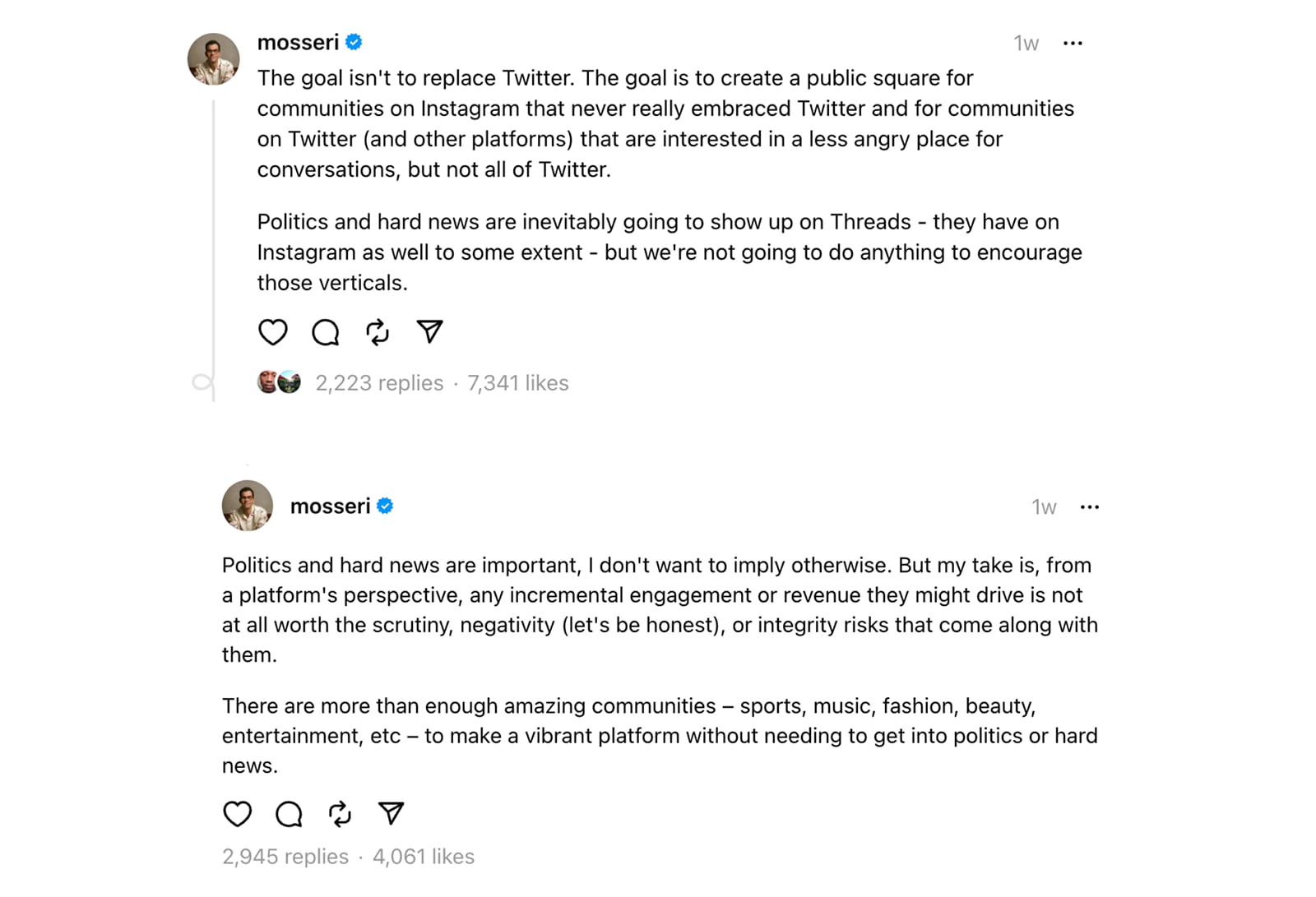This screenshot has height=897, width=1316.
Task: Open reply on first post
Action: 325,332
